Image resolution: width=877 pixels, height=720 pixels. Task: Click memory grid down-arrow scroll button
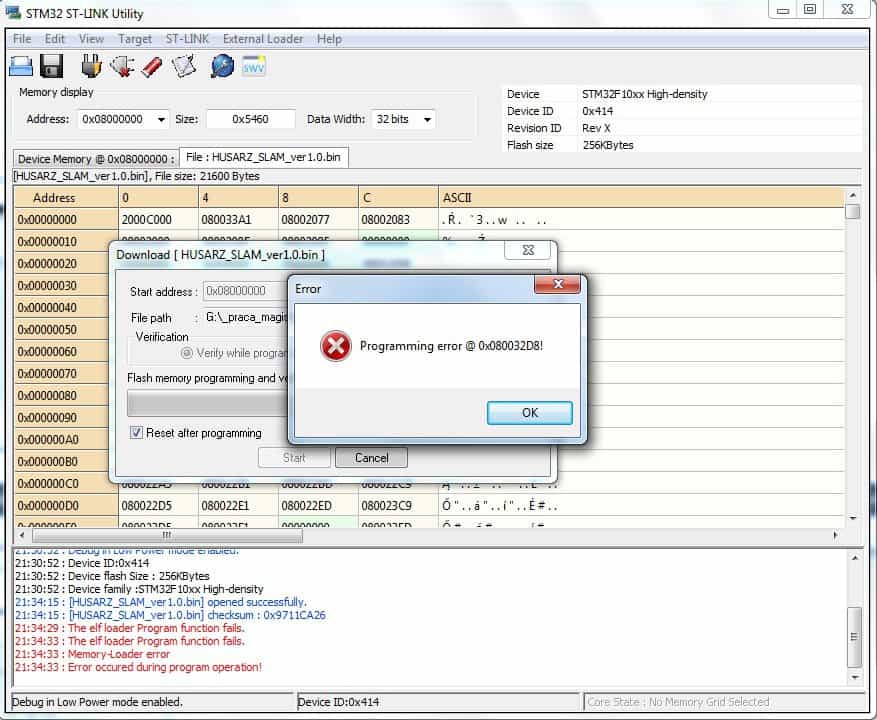(852, 519)
